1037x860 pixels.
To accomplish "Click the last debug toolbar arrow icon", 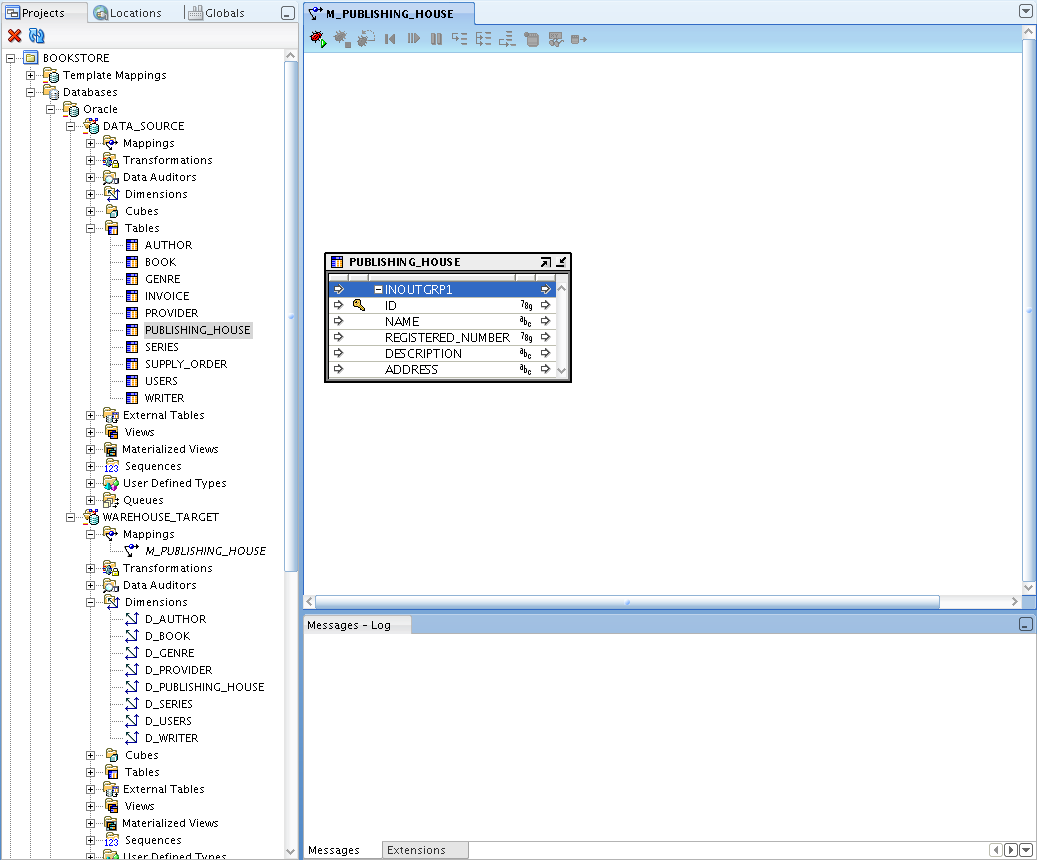I will coord(579,39).
